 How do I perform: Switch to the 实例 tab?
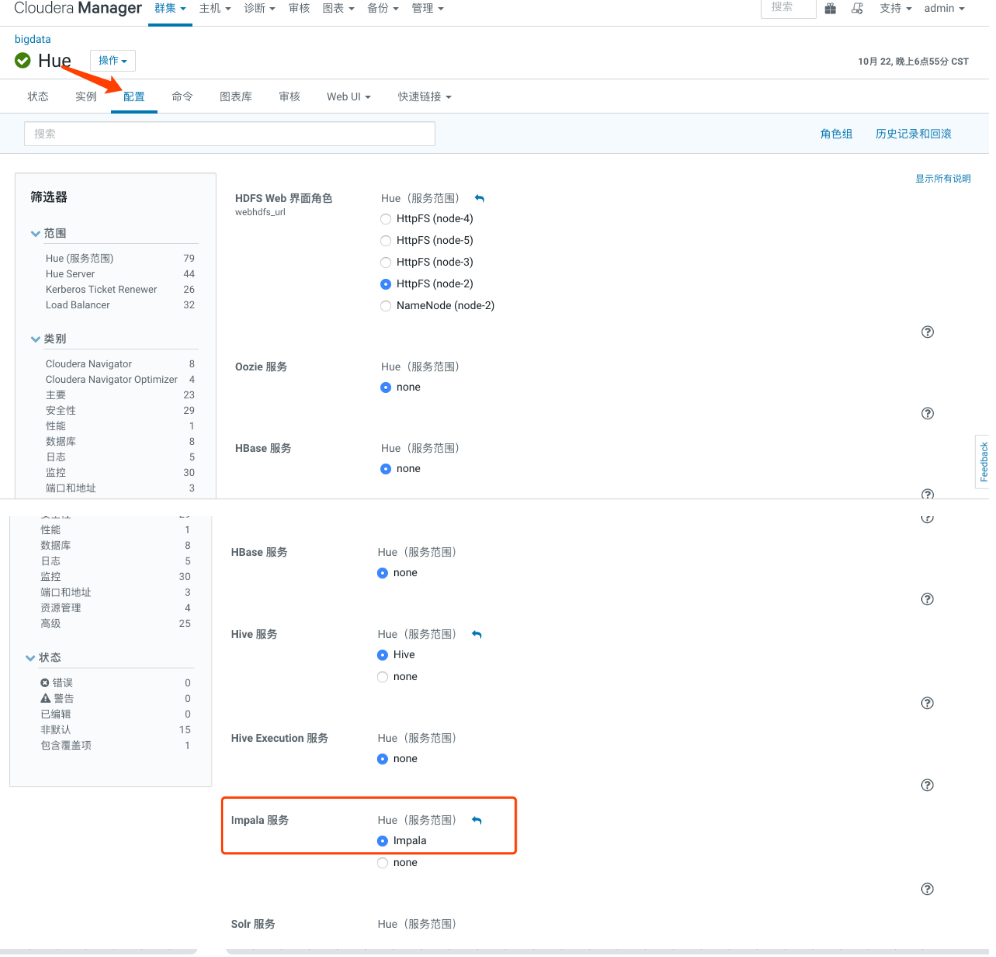click(86, 97)
